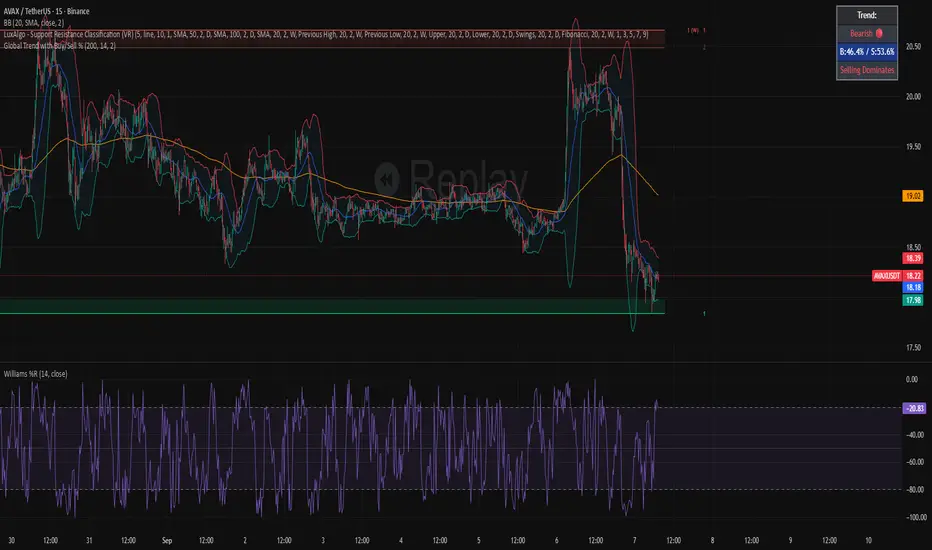Click the AVAX / TetherUS symbol title

coord(46,11)
